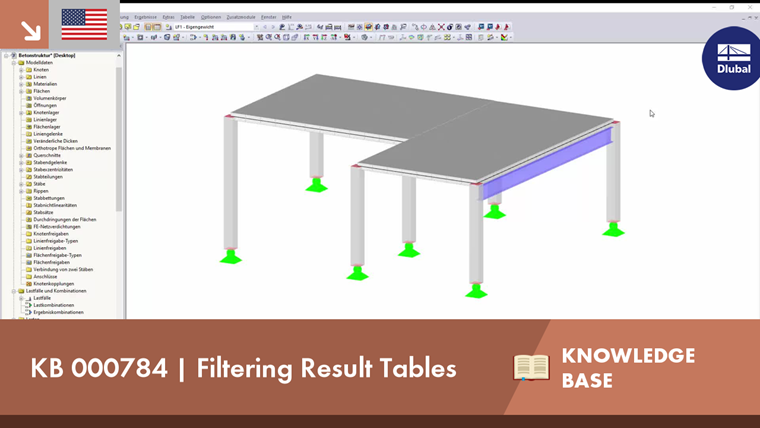Select Verbindung von zwei Stäben

[x=63, y=269]
